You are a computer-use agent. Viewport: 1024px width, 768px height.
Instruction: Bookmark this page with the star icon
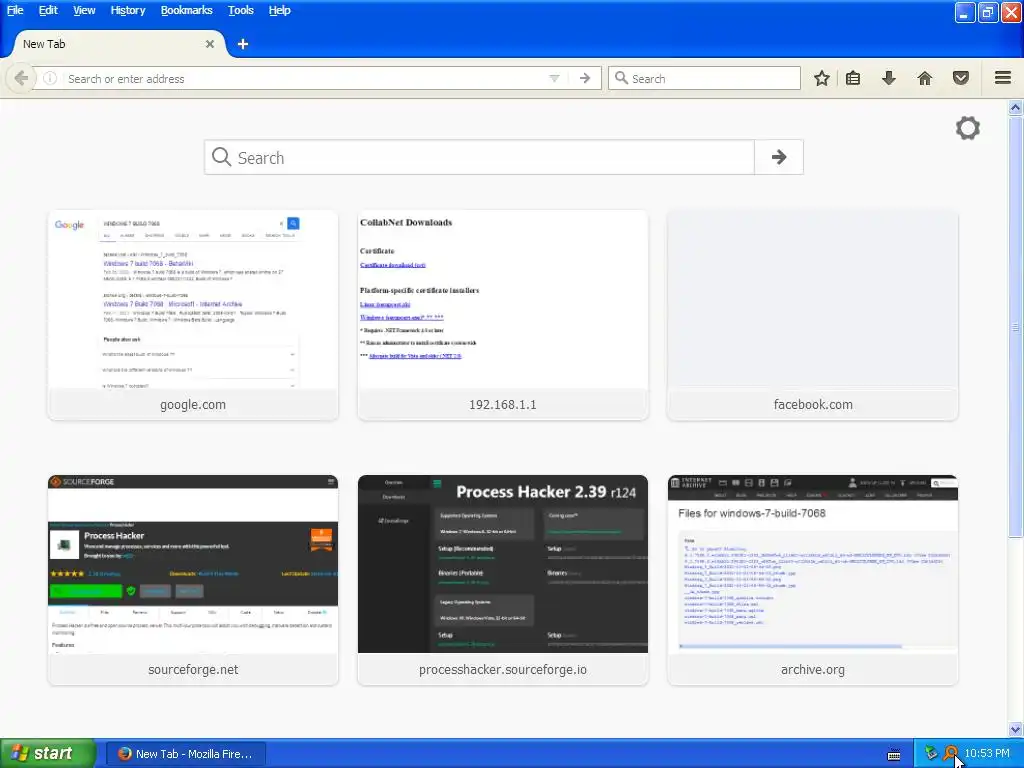[x=822, y=78]
